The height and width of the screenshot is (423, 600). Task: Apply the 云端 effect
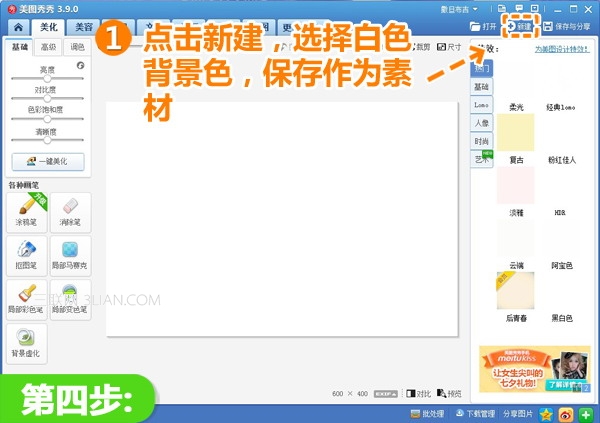point(516,244)
